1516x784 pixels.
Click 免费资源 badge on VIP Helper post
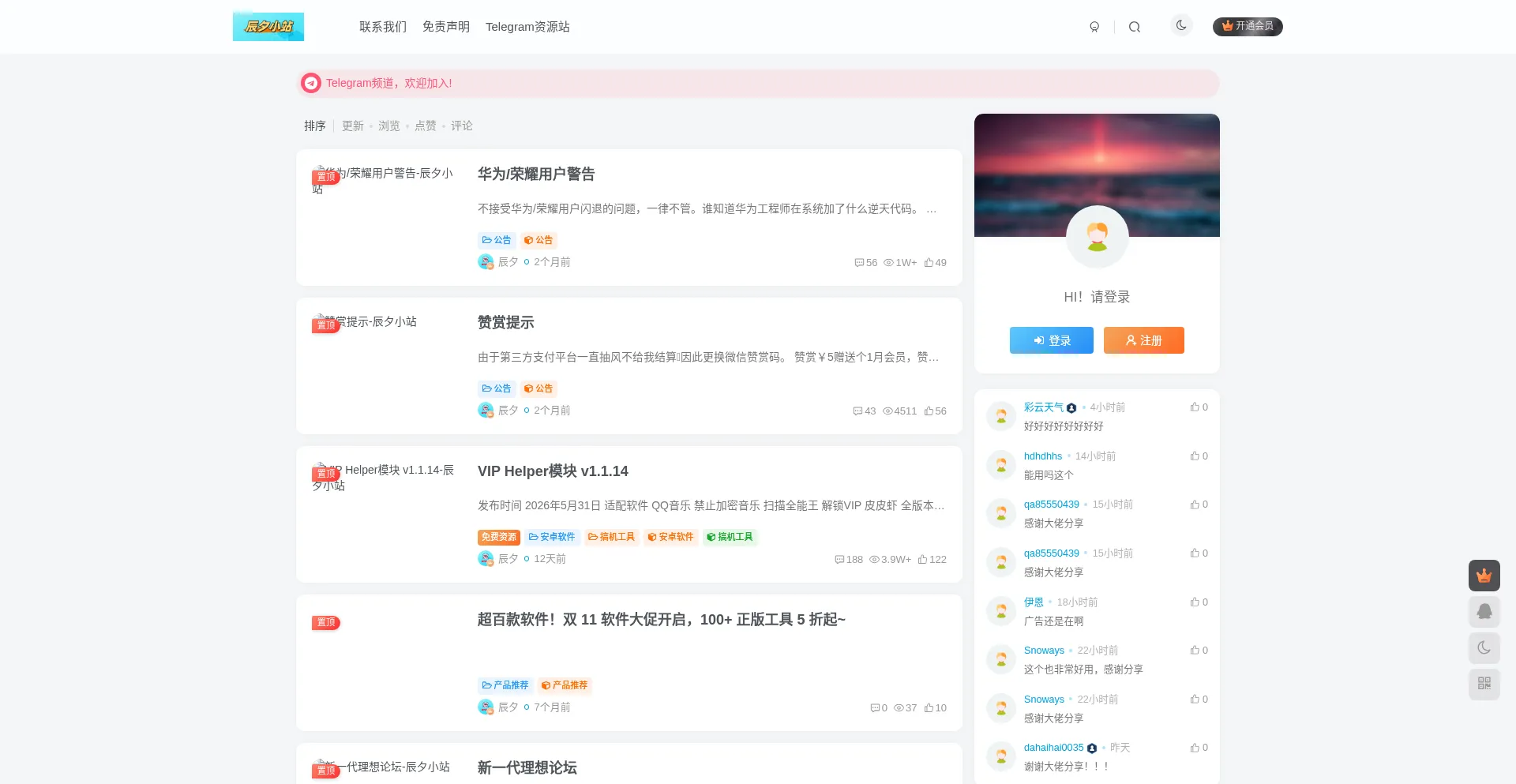[499, 537]
